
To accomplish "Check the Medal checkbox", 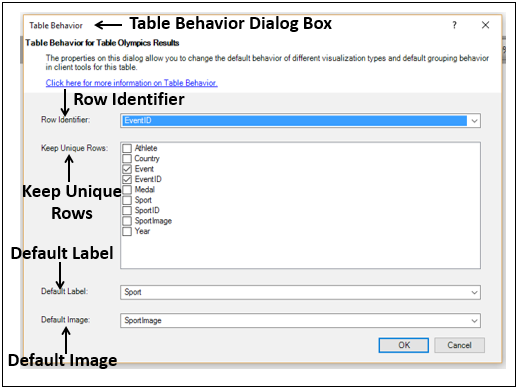I will point(127,189).
